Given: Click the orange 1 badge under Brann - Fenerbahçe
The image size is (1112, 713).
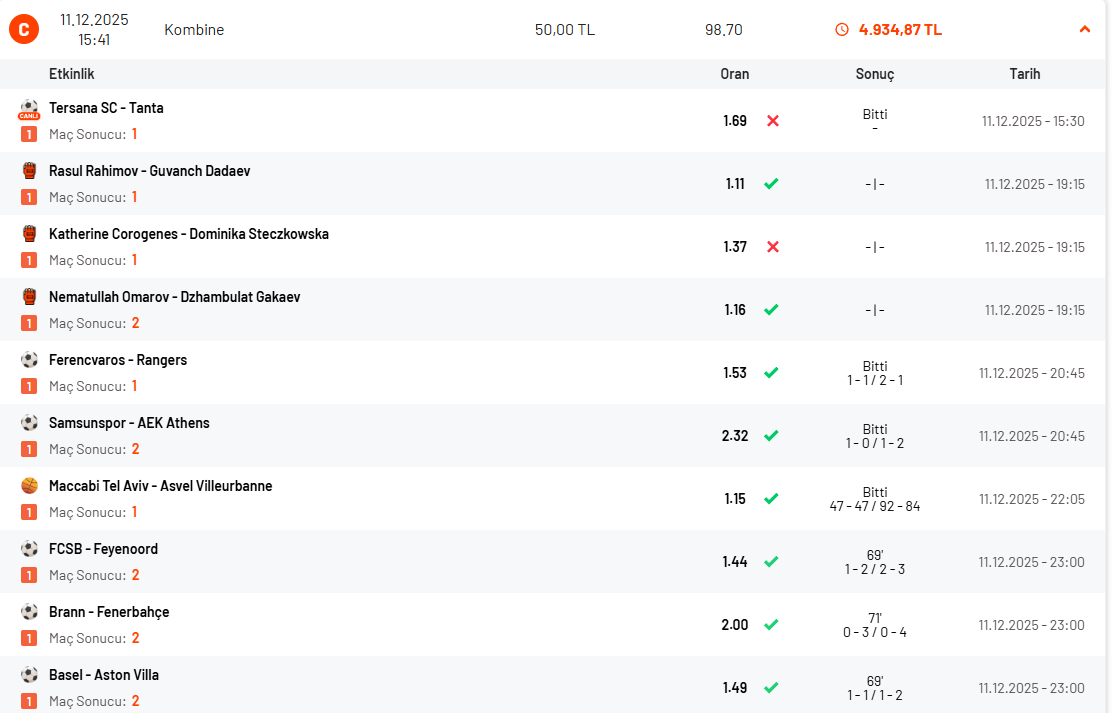Looking at the screenshot, I should [29, 638].
